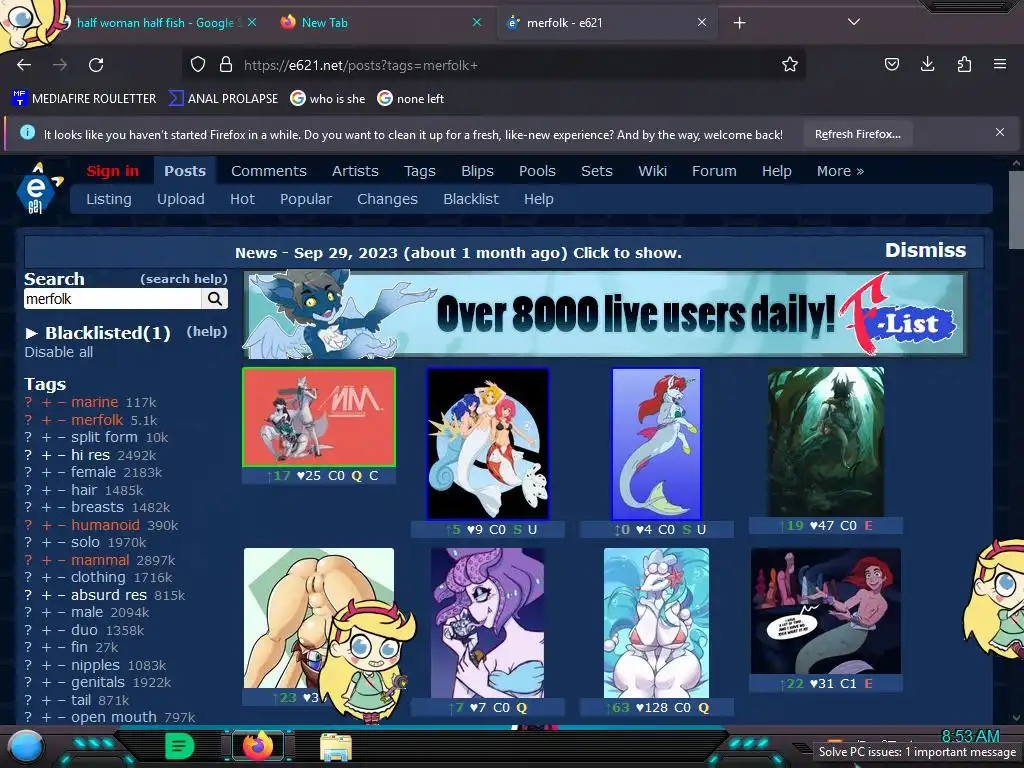Click 'Solve PC issues' notification message
This screenshot has height=768, width=1024.
coord(918,752)
